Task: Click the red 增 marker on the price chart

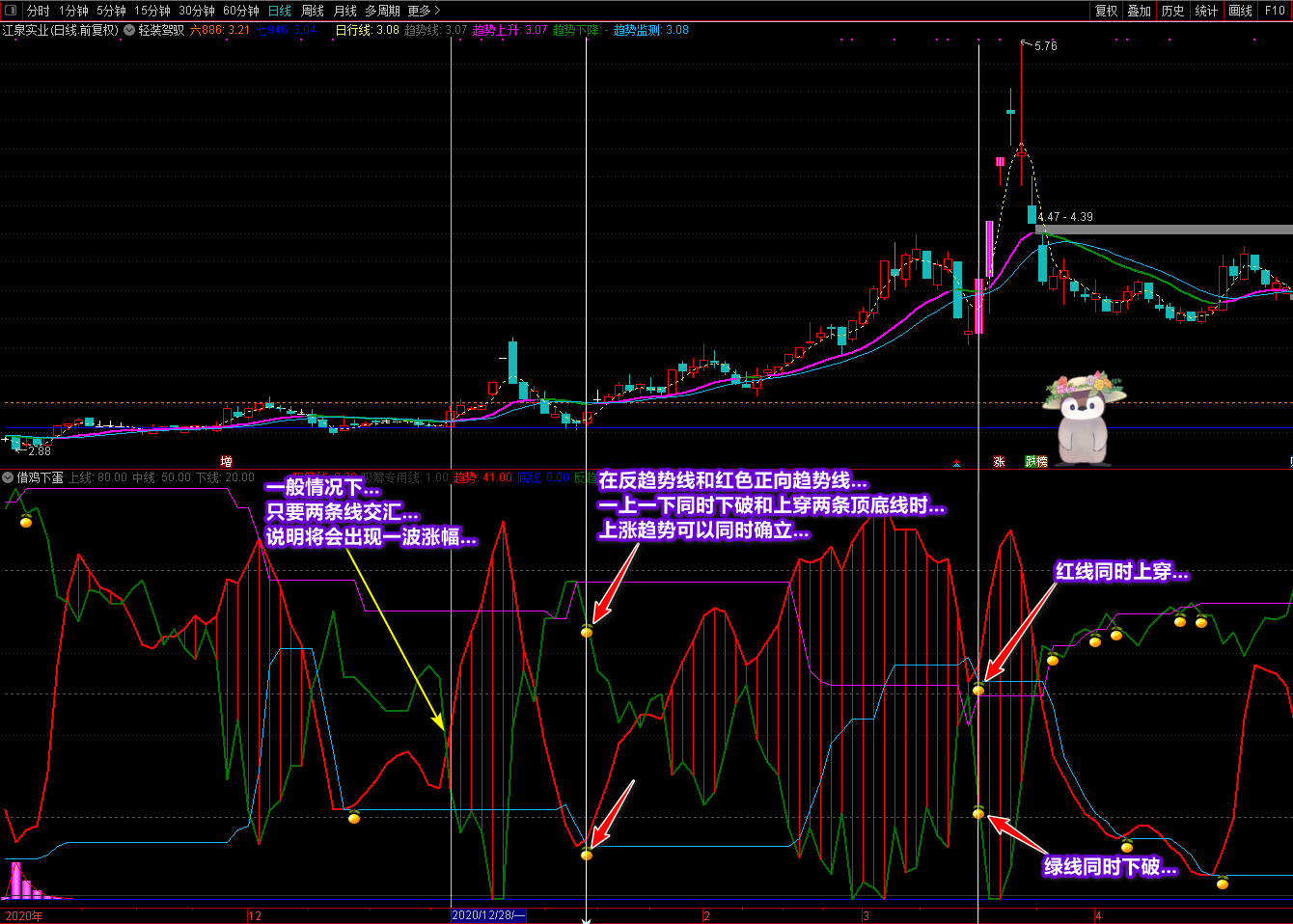Action: pyautogui.click(x=227, y=462)
